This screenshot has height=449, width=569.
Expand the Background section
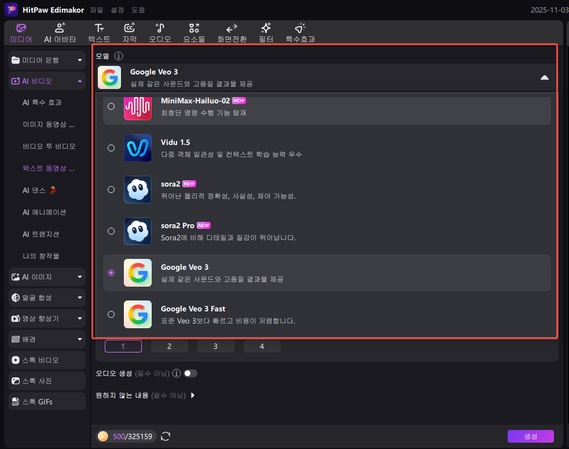pyautogui.click(x=80, y=339)
